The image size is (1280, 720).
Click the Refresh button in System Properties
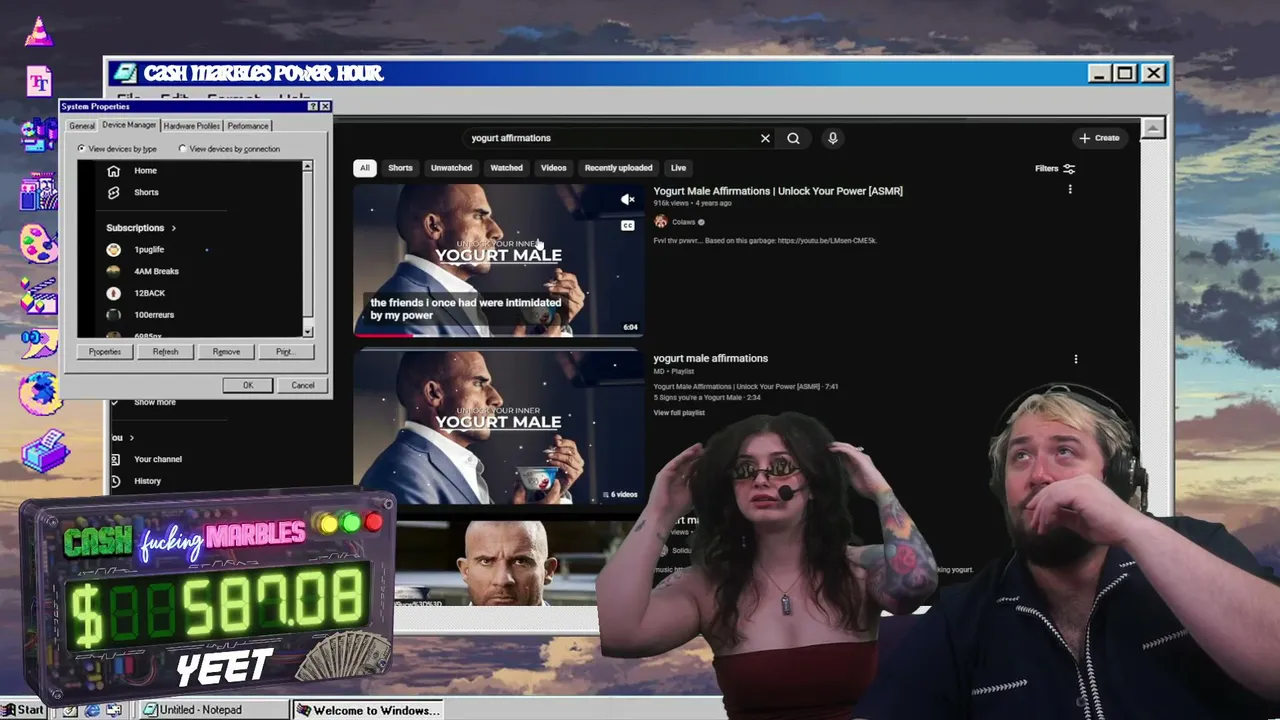165,352
